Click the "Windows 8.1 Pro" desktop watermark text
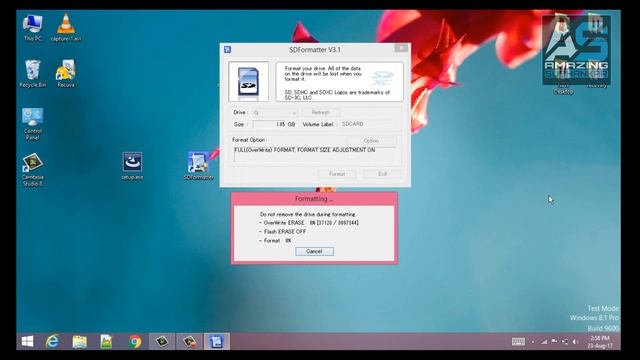 594,318
